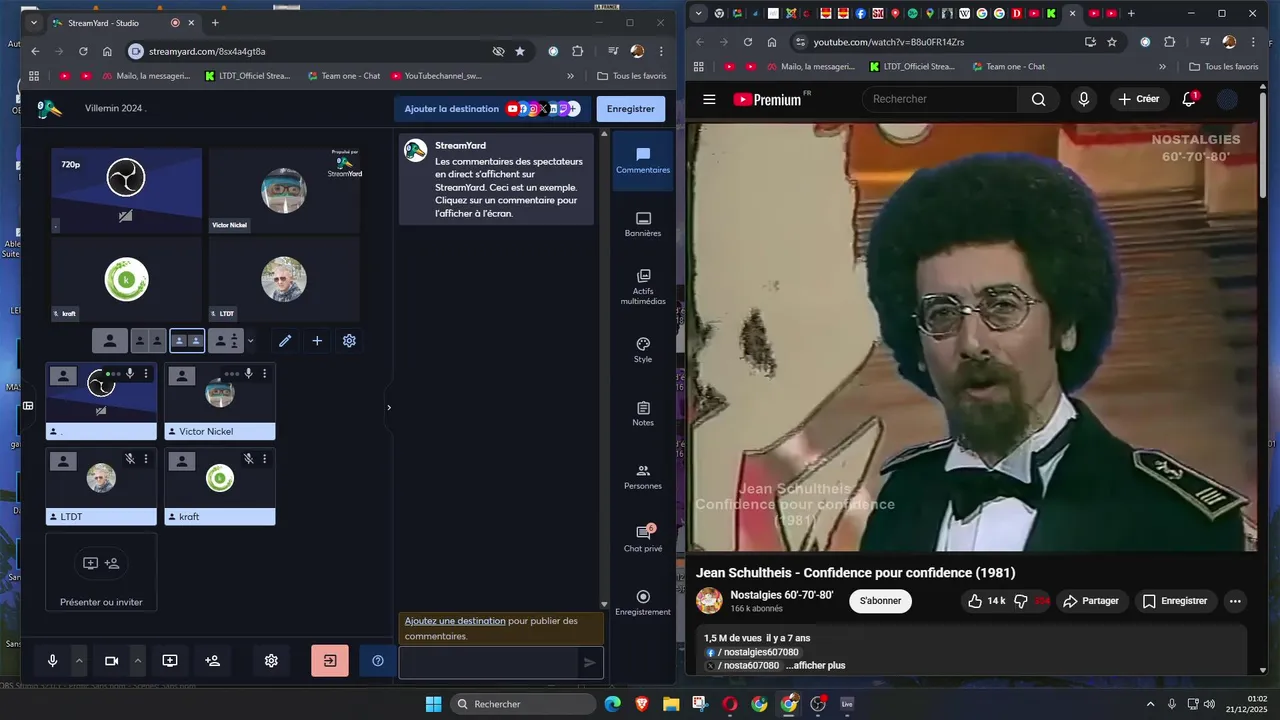This screenshot has width=1280, height=720.
Task: Click the pink leave studio button
Action: click(330, 661)
